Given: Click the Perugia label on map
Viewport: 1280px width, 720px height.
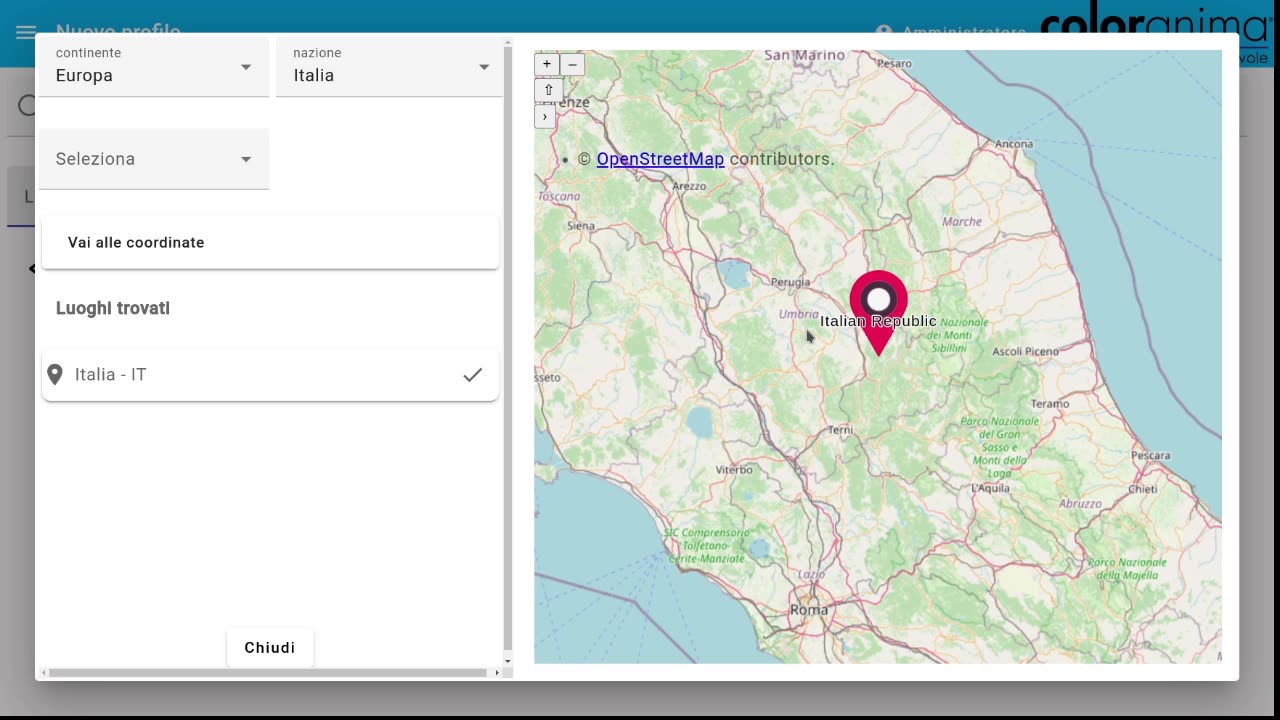Looking at the screenshot, I should [790, 282].
